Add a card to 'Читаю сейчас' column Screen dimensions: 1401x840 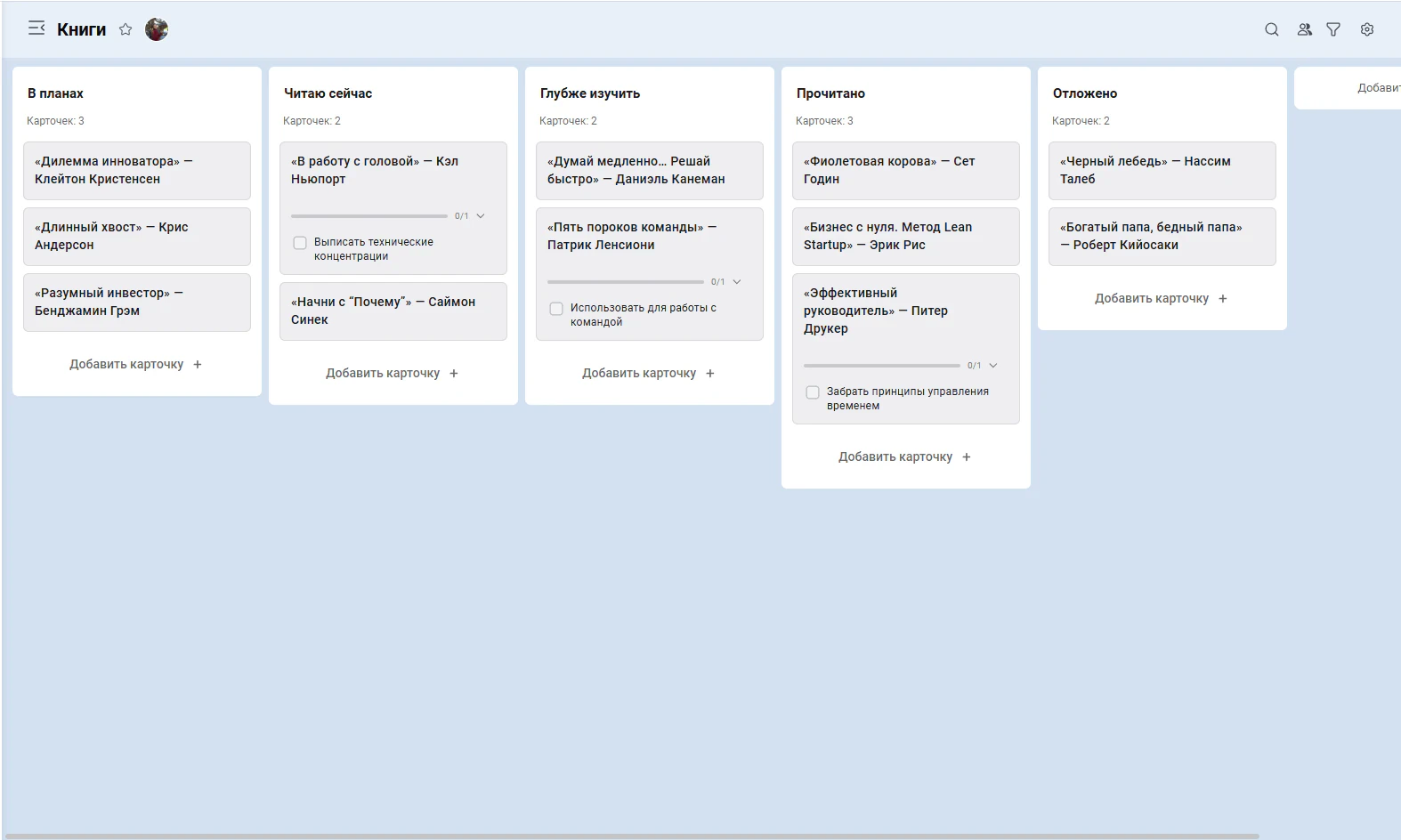(x=393, y=373)
